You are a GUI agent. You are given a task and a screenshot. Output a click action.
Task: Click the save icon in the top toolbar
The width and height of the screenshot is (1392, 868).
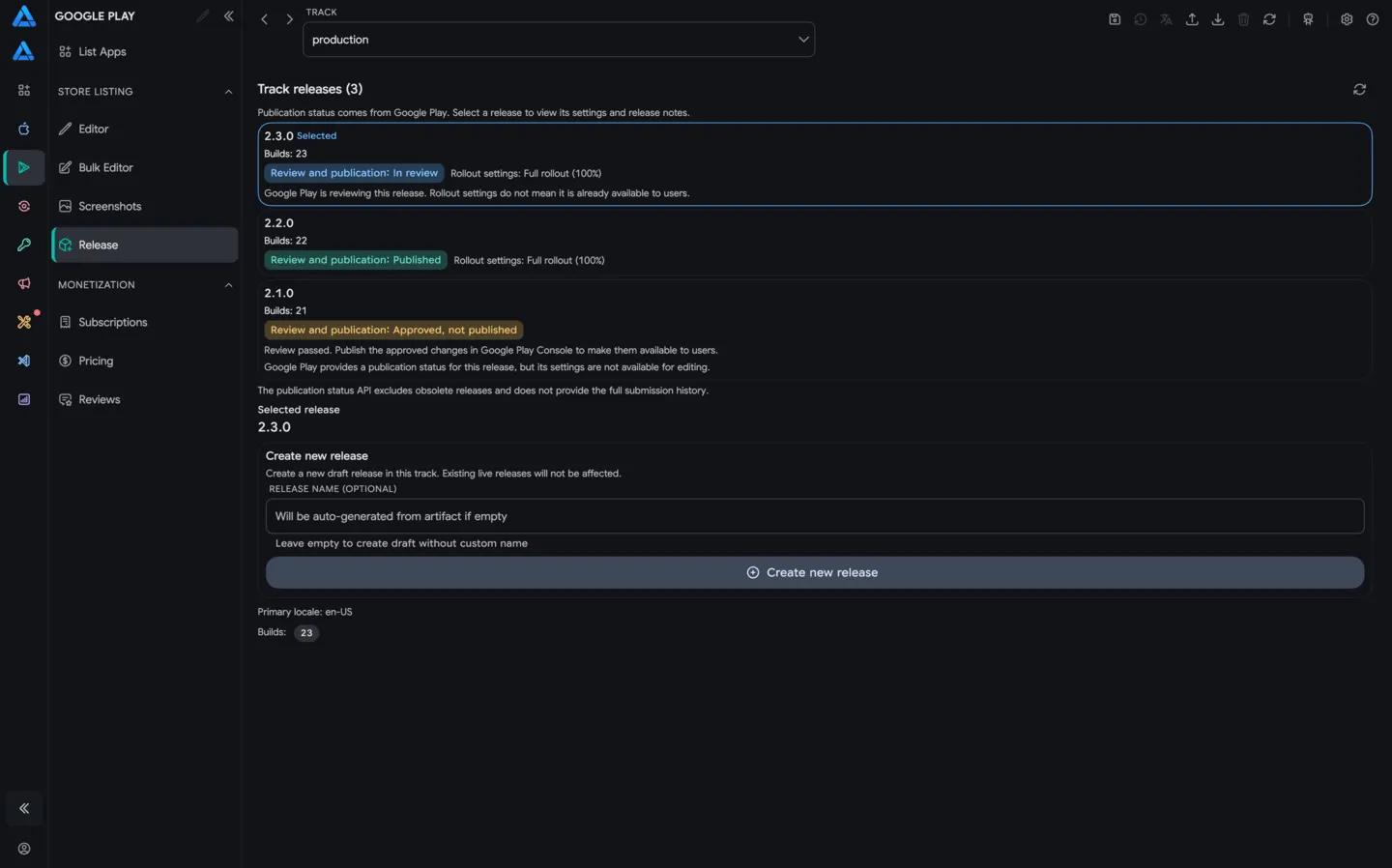[x=1115, y=19]
